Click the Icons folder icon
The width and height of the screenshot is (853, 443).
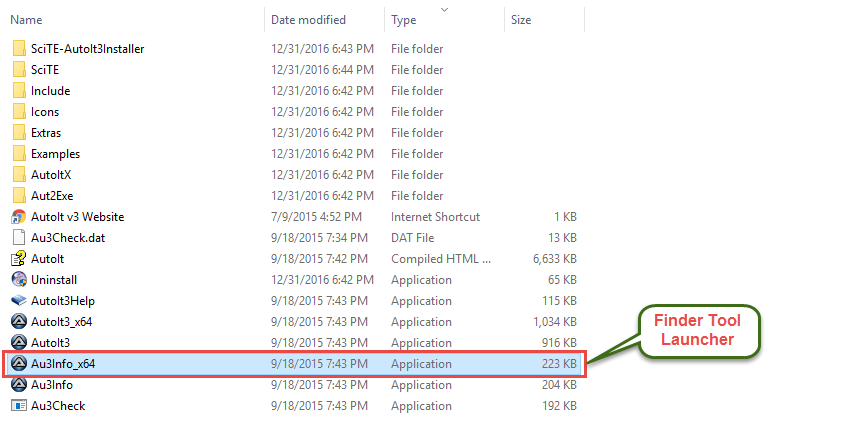19,112
